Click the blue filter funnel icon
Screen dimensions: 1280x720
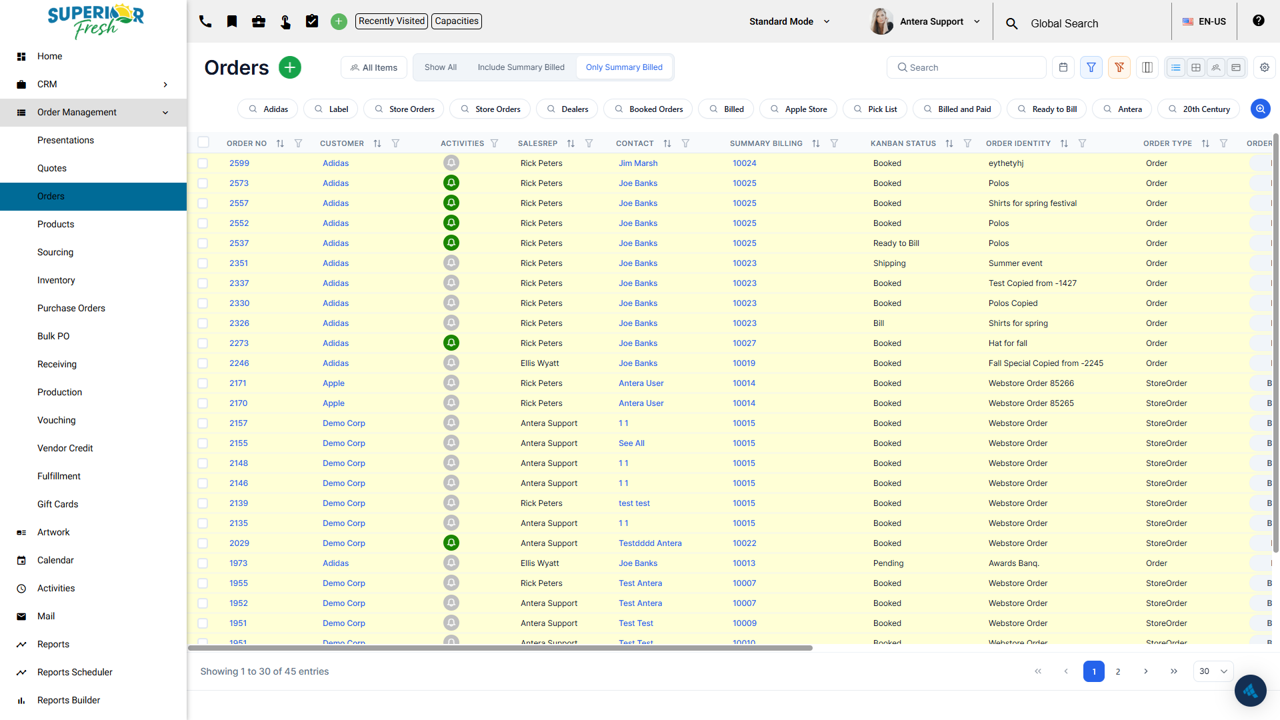point(1091,67)
